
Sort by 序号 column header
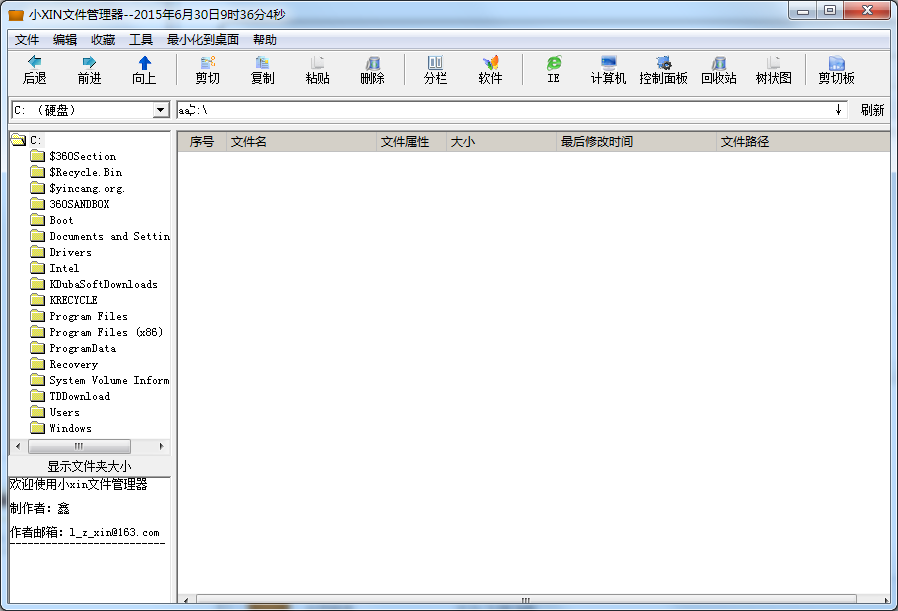tap(202, 142)
